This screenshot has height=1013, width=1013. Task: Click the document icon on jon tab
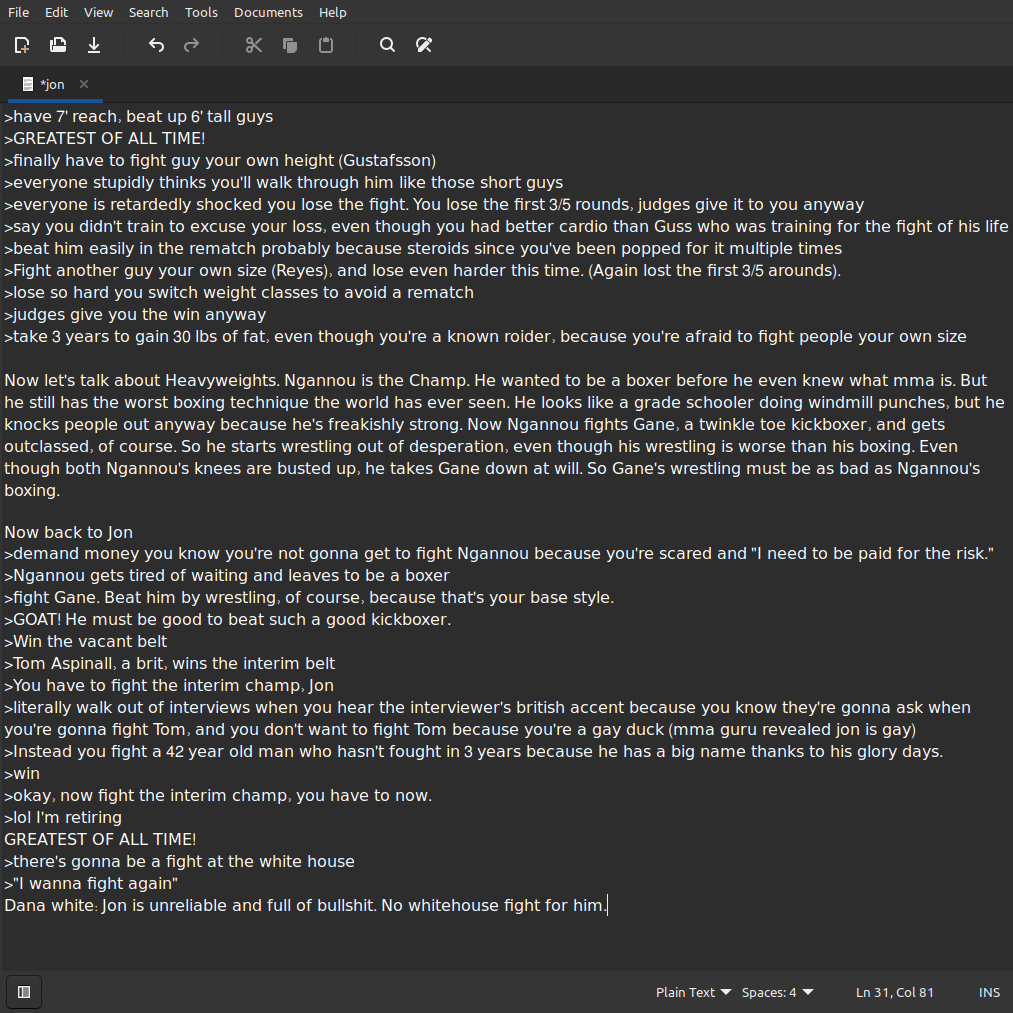click(27, 84)
